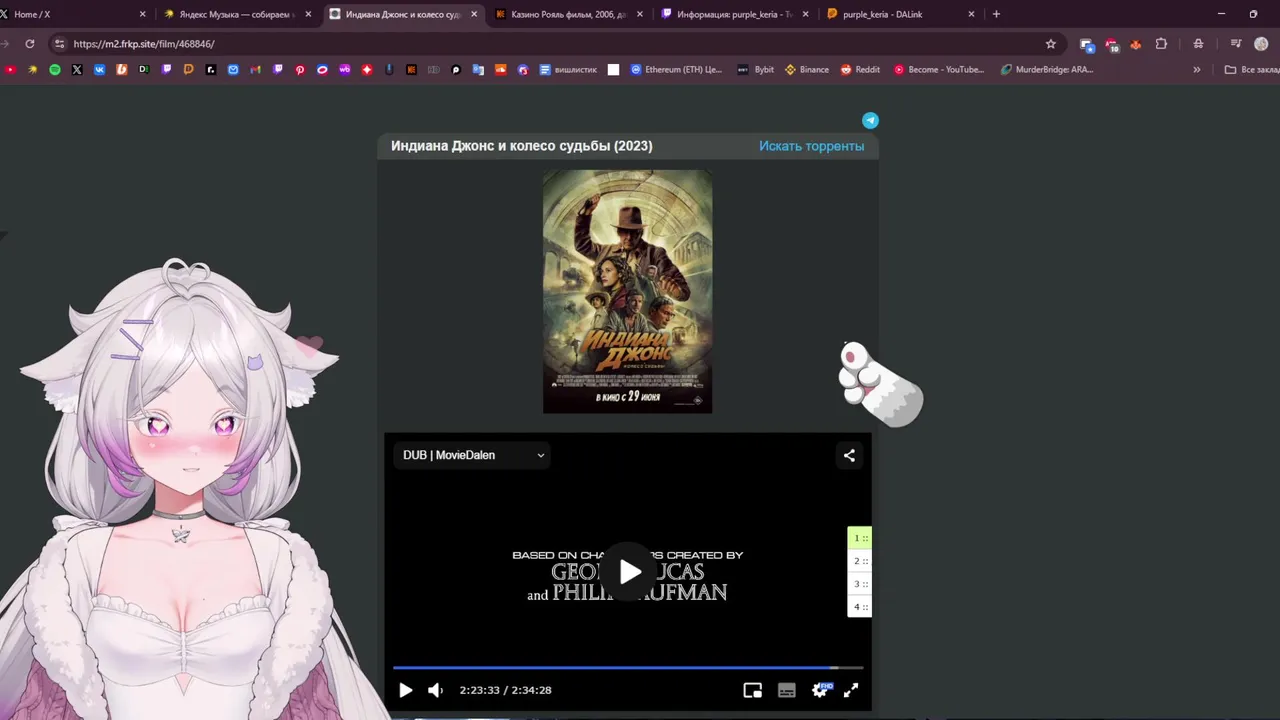This screenshot has width=1280, height=720.
Task: Open the Indiana Jones movie poster
Action: (627, 291)
